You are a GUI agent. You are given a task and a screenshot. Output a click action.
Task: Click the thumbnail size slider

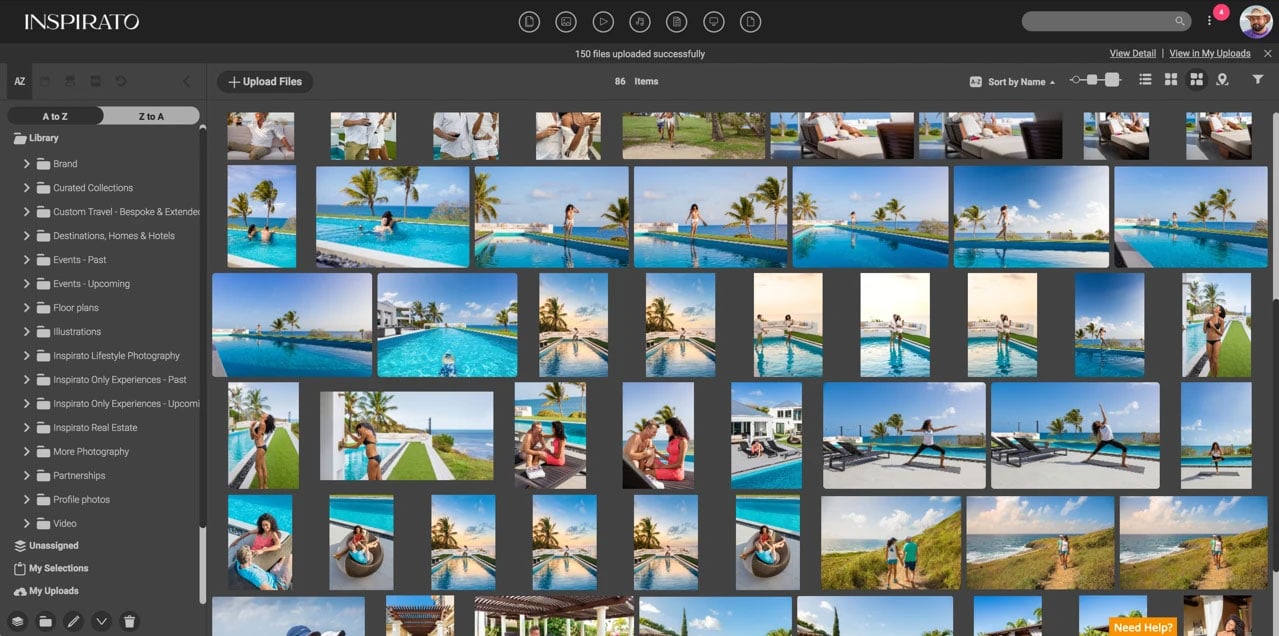pos(1094,80)
